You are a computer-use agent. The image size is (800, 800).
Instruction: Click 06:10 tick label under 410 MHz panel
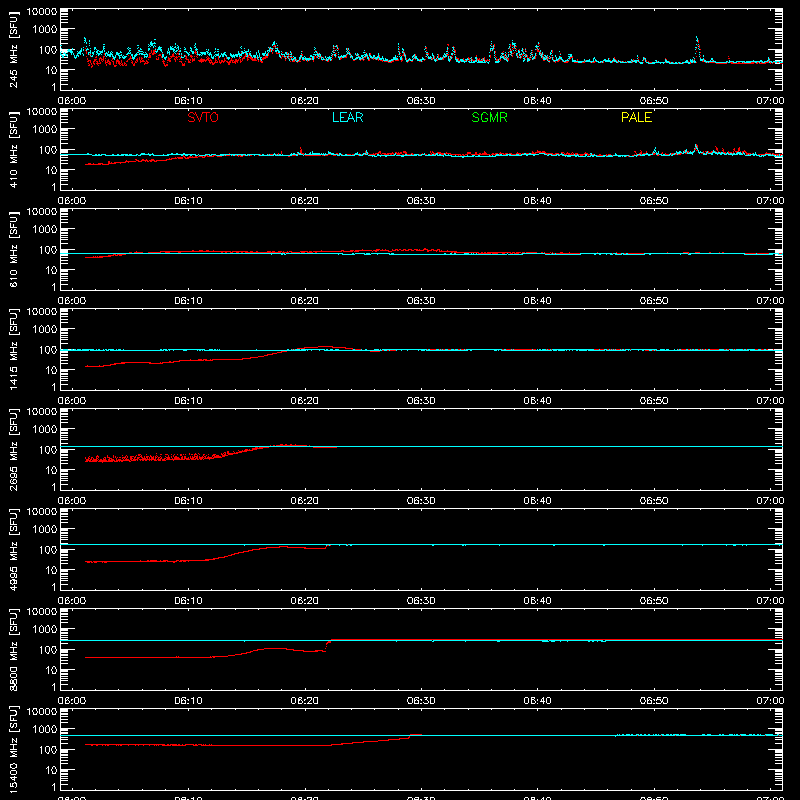tap(188, 201)
